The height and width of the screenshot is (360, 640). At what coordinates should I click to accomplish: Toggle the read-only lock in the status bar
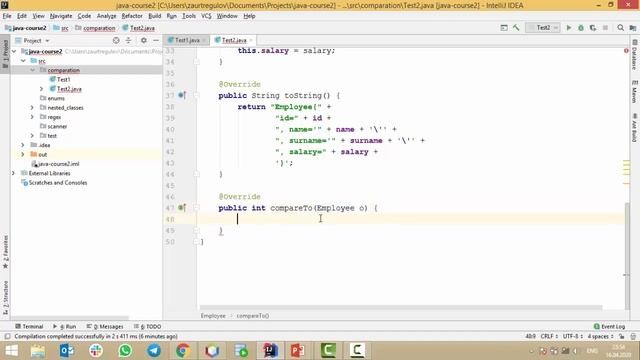point(621,337)
